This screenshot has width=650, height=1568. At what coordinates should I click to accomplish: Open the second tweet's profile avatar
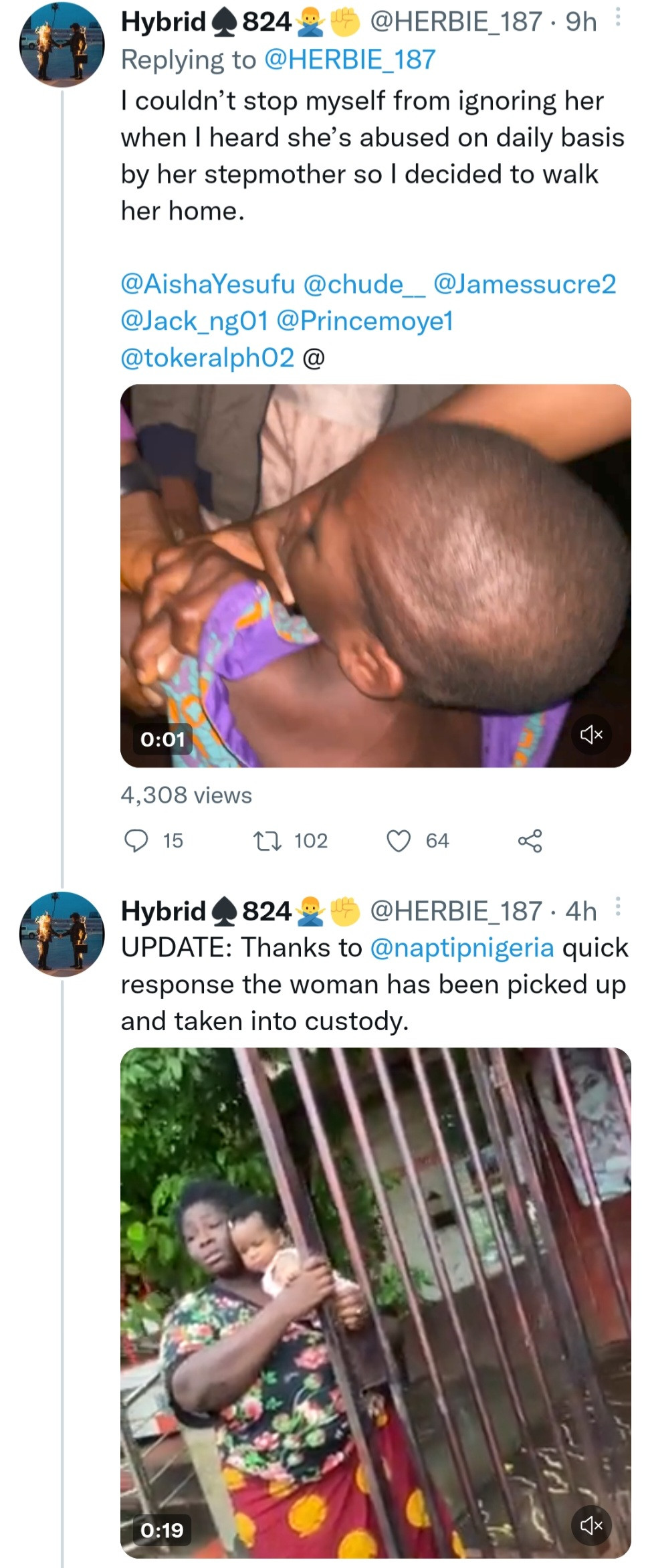click(62, 934)
